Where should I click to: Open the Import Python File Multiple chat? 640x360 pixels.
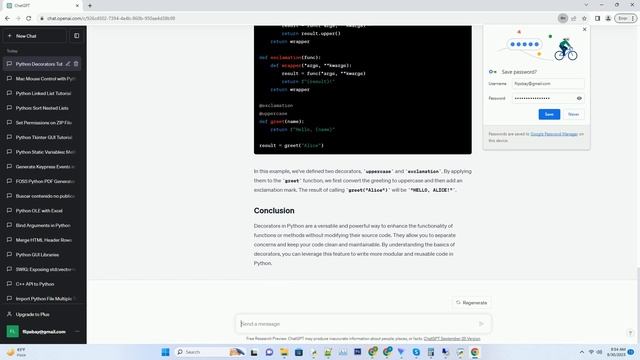pos(42,299)
